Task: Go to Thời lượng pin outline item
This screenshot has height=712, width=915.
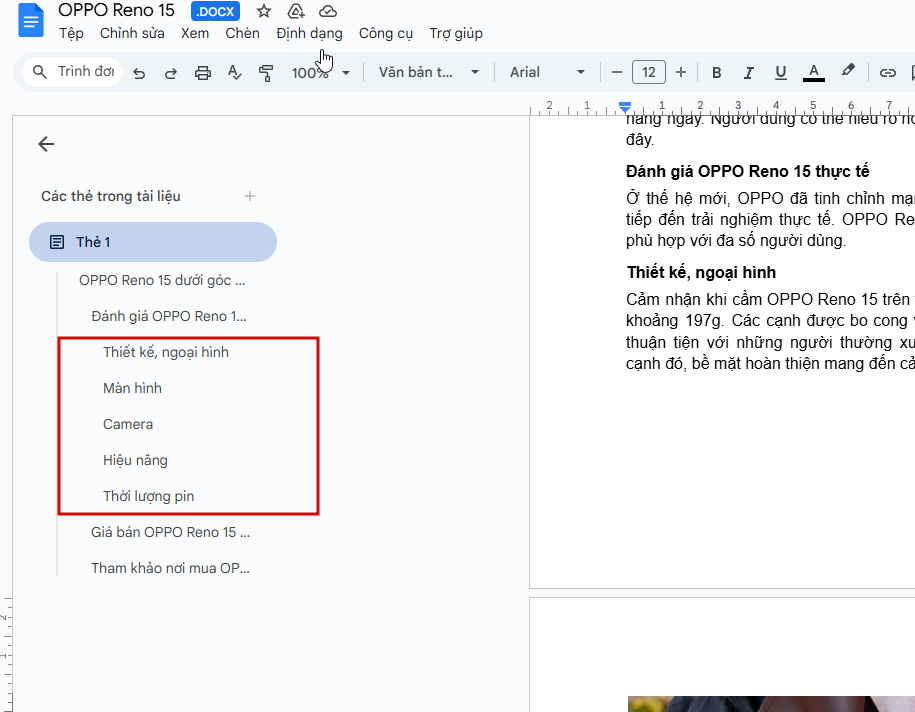Action: [x=148, y=496]
